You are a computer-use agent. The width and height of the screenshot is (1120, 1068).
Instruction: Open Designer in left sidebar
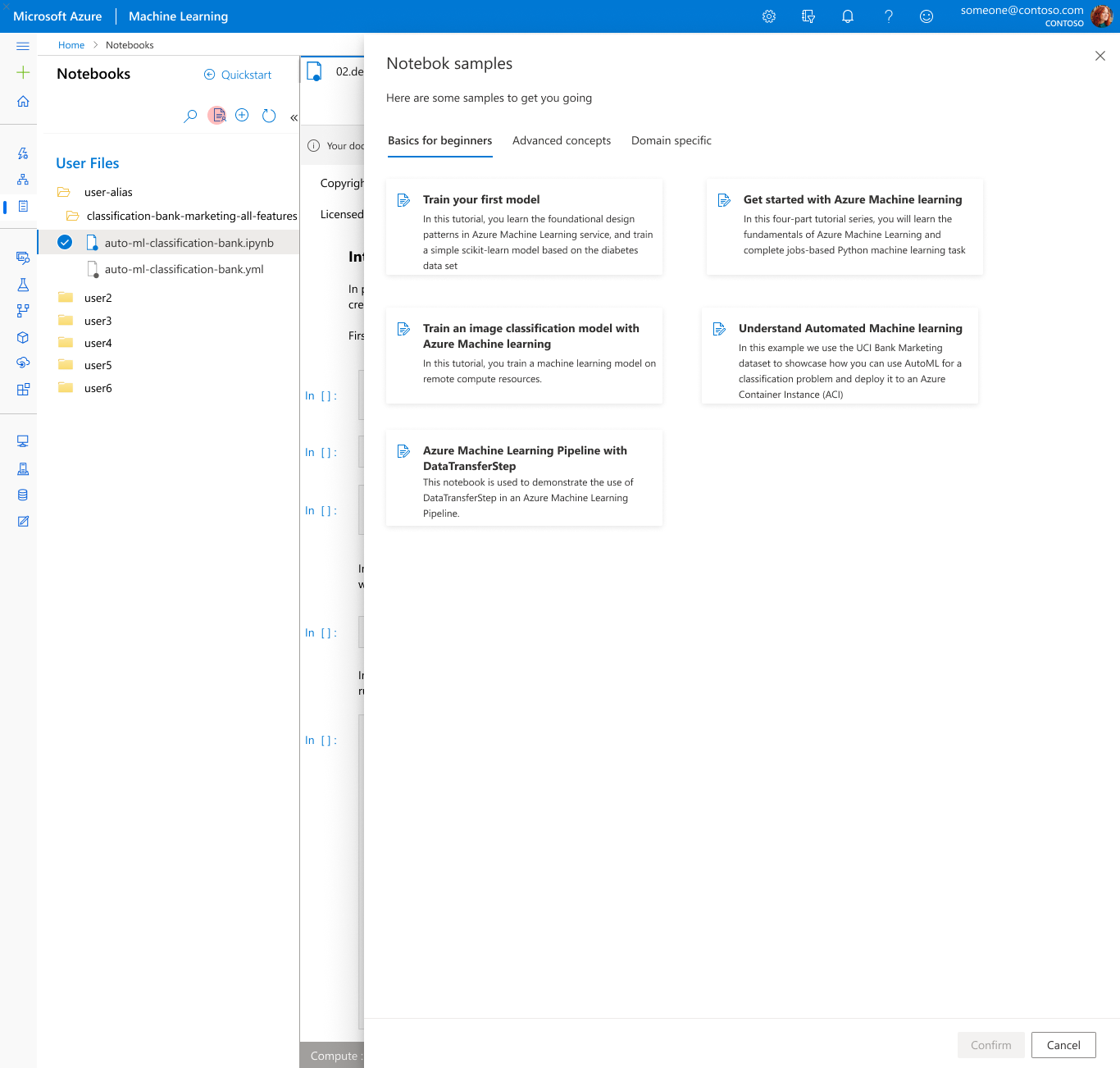pyautogui.click(x=23, y=180)
